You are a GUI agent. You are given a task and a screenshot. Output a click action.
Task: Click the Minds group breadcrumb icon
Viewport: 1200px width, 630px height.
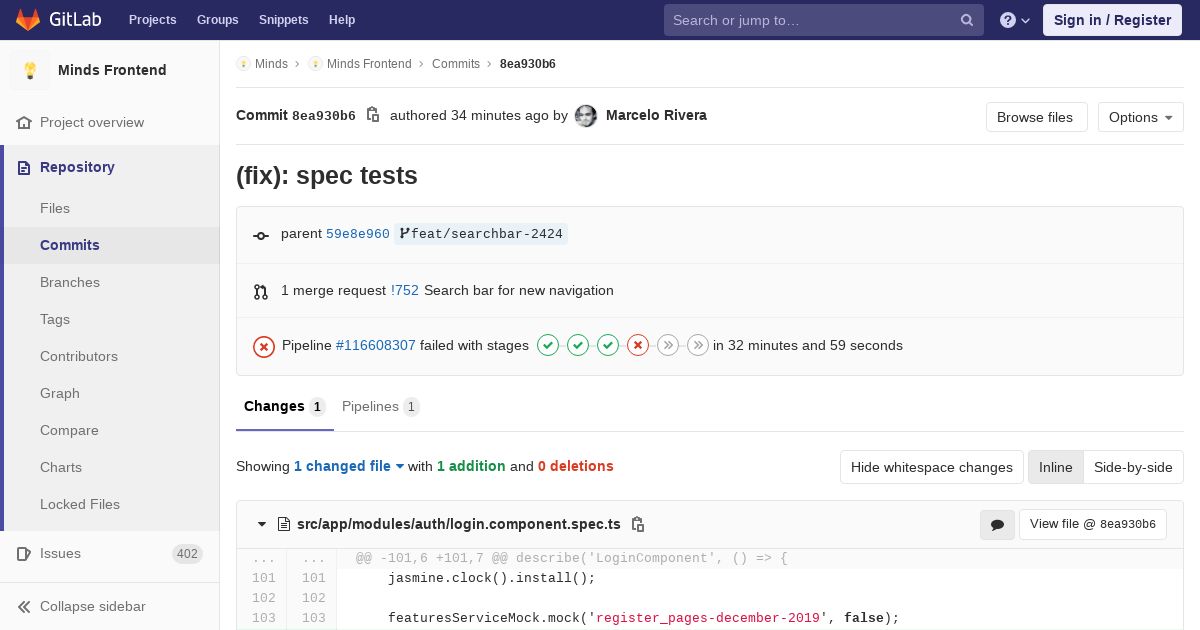tap(243, 63)
